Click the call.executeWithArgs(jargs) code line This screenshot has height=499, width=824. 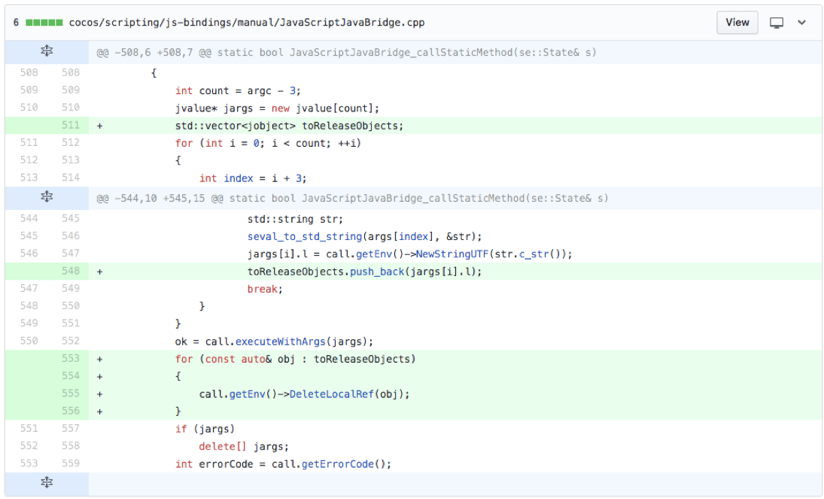pos(274,340)
